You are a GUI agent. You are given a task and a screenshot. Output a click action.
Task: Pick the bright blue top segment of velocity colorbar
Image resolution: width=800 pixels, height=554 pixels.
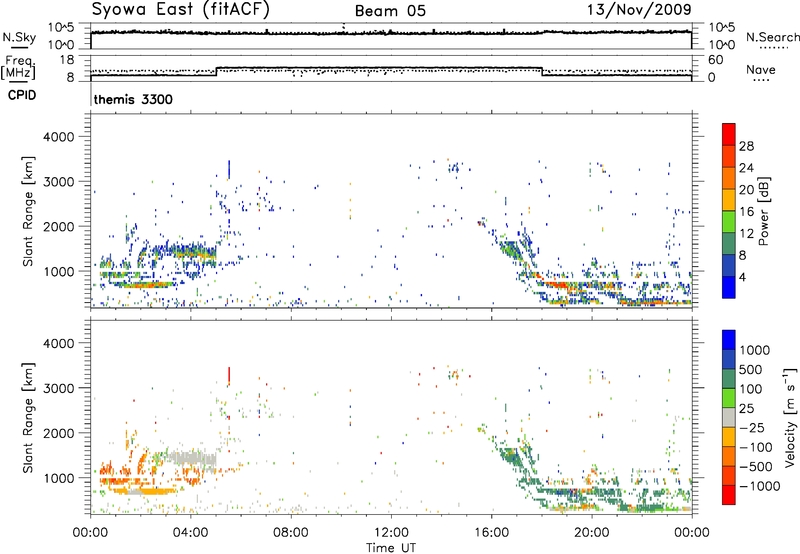(x=729, y=339)
